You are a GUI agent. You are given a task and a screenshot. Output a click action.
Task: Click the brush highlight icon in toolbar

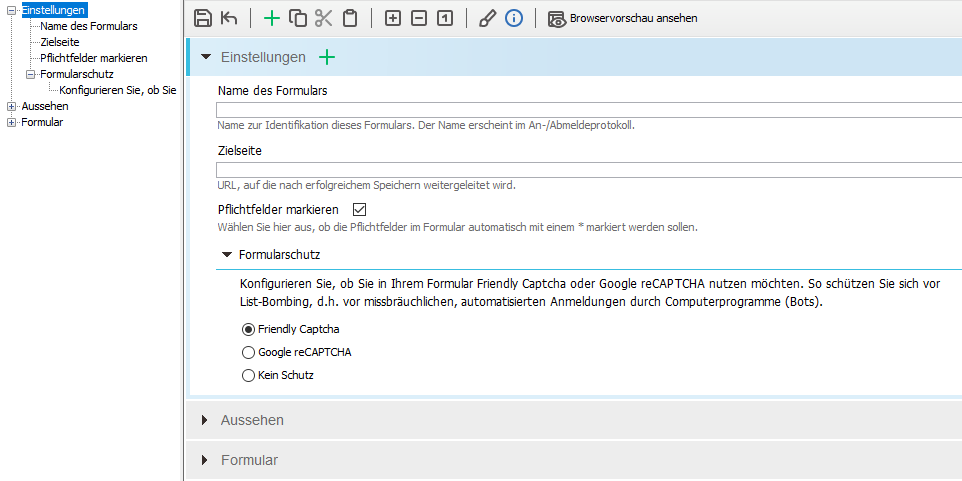(x=487, y=18)
